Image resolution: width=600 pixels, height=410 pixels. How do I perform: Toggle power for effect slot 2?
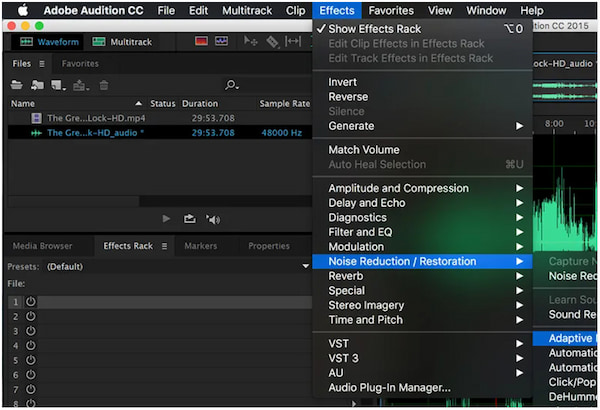click(x=31, y=316)
